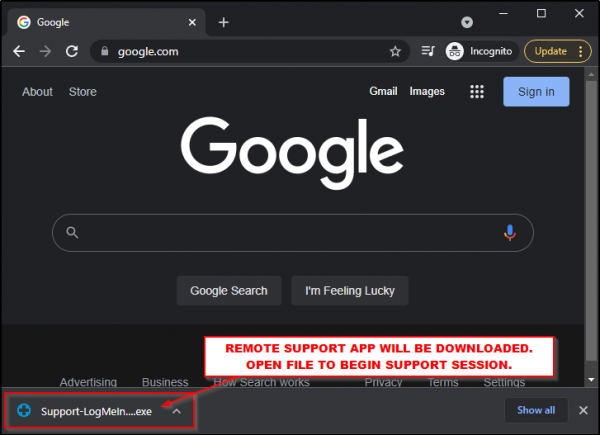
Task: Click I'm Feeling Lucky button
Action: pos(349,291)
